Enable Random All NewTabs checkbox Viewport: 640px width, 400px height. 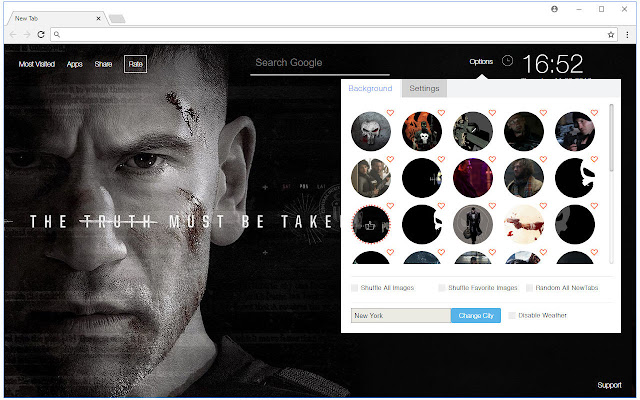click(529, 288)
